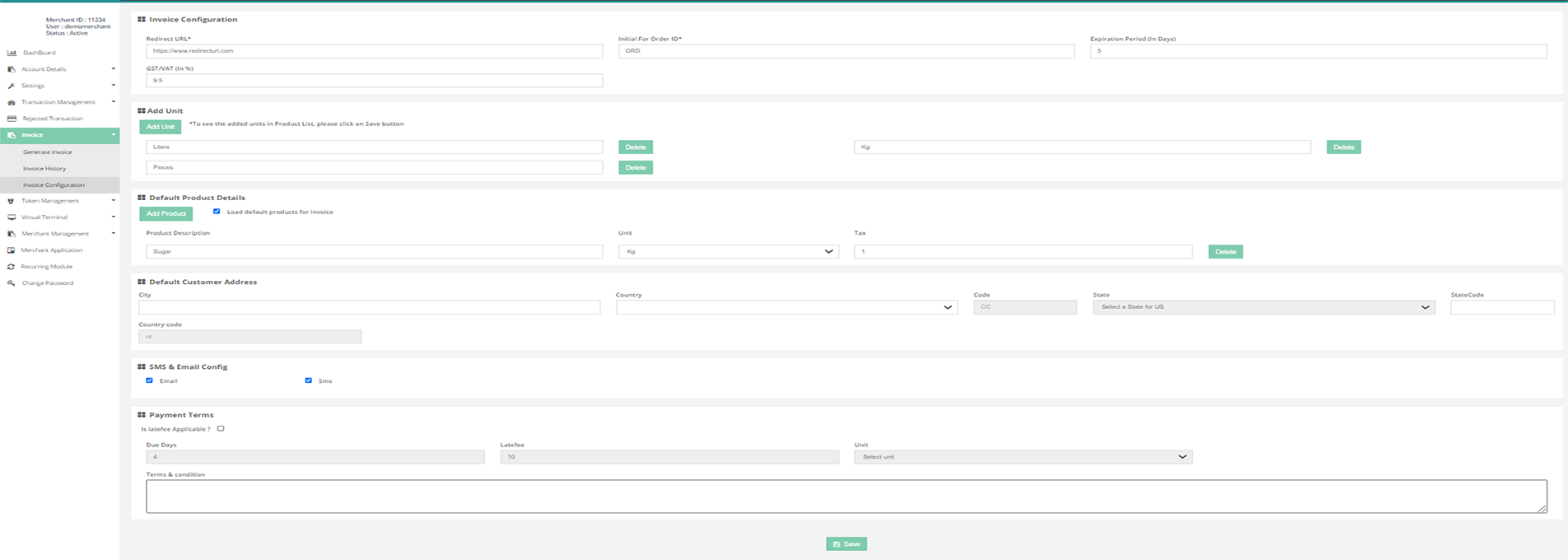
Task: Open Generate Invoice submenu item
Action: [48, 152]
